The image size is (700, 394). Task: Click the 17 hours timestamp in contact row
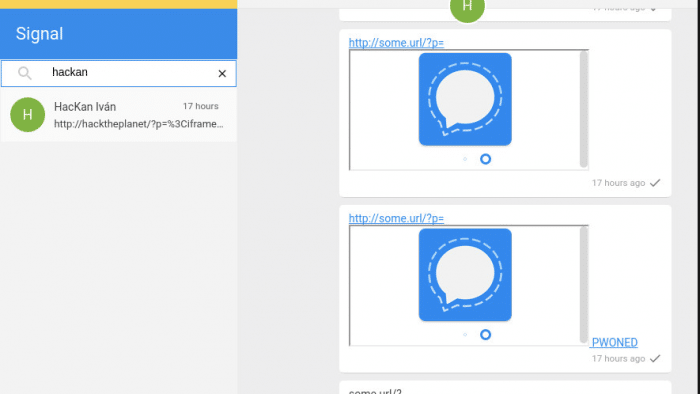click(200, 106)
